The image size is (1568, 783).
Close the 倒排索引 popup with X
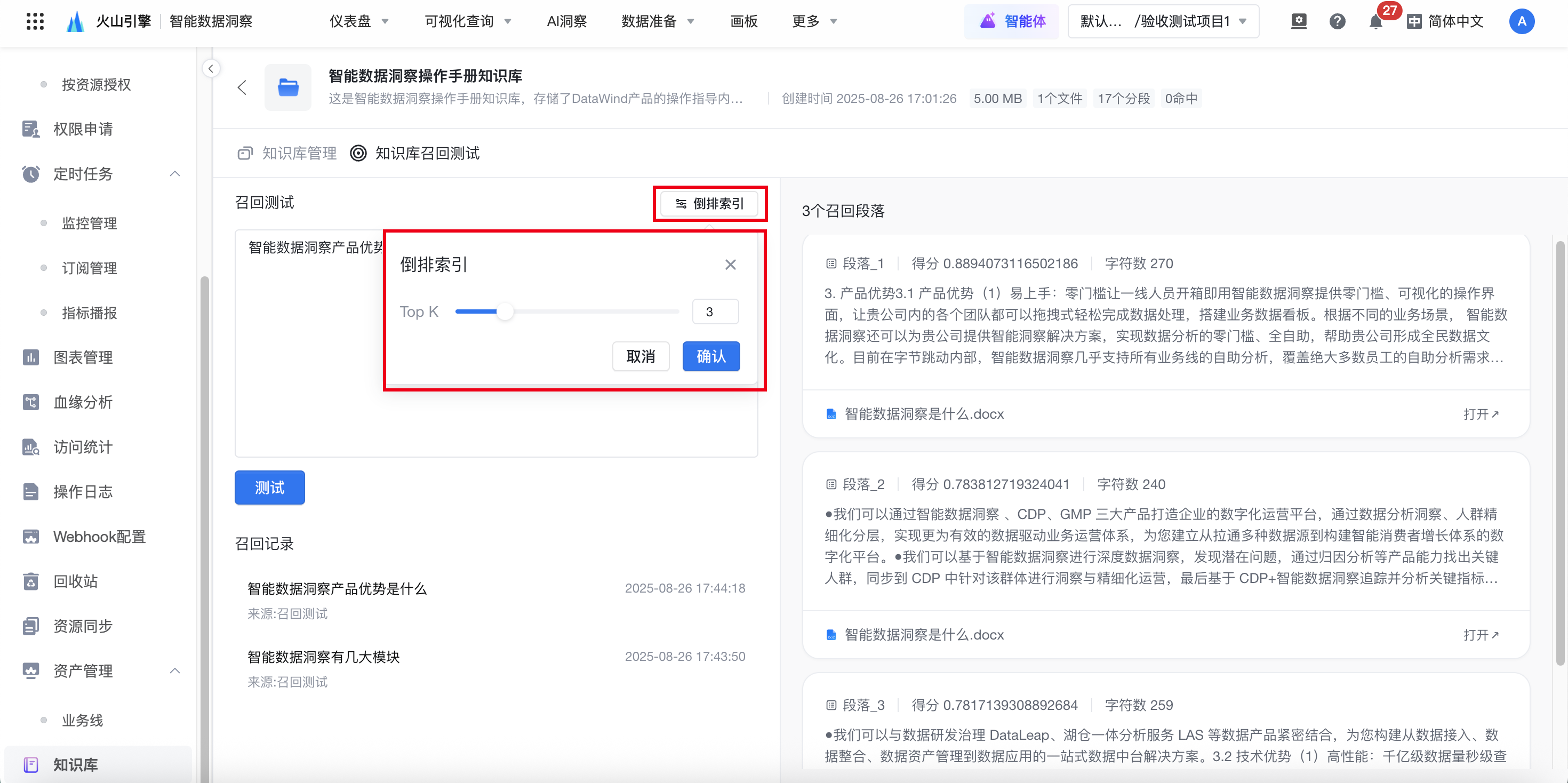click(x=731, y=265)
